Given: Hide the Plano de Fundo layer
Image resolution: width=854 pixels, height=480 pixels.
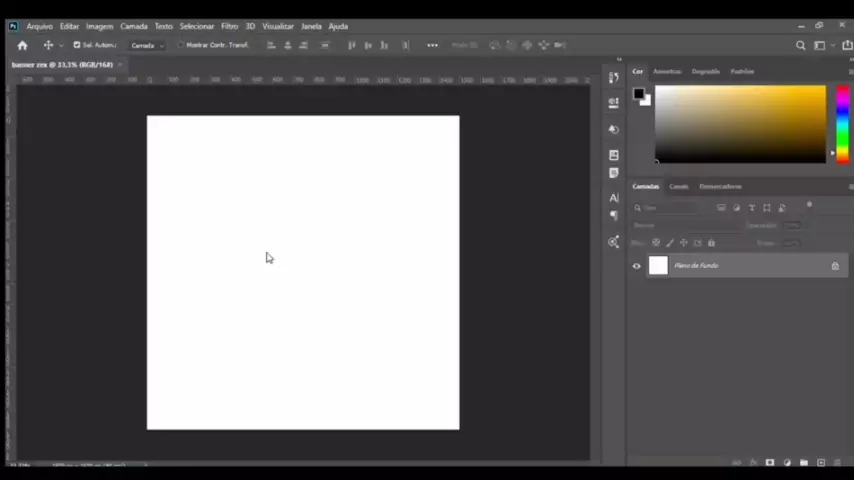Looking at the screenshot, I should (x=636, y=266).
